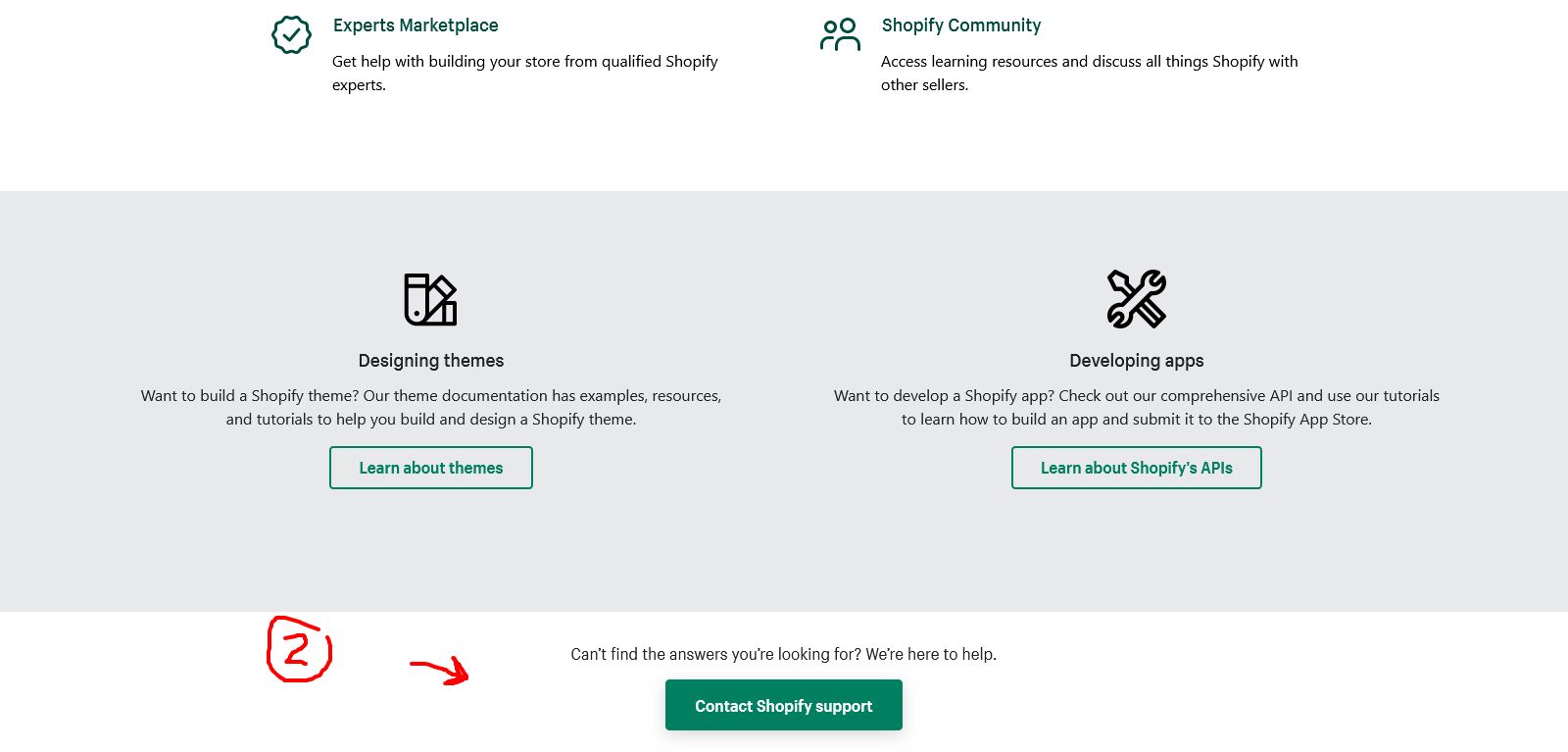Viewport: 1568px width, 752px height.
Task: Click the "Access learning resources" description text
Action: point(1089,62)
